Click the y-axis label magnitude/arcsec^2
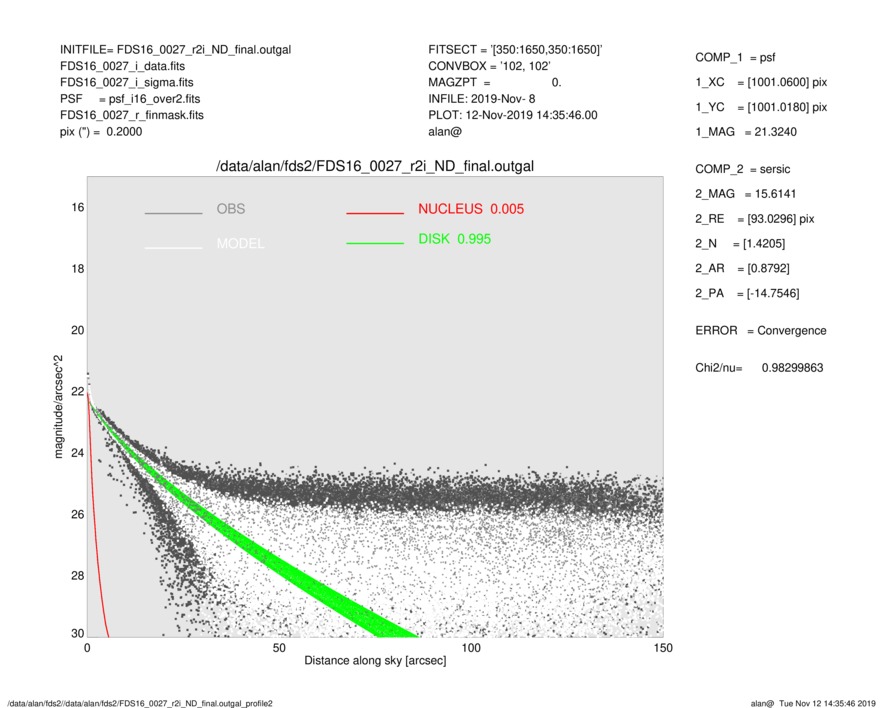The height and width of the screenshot is (708, 885). click(x=58, y=407)
